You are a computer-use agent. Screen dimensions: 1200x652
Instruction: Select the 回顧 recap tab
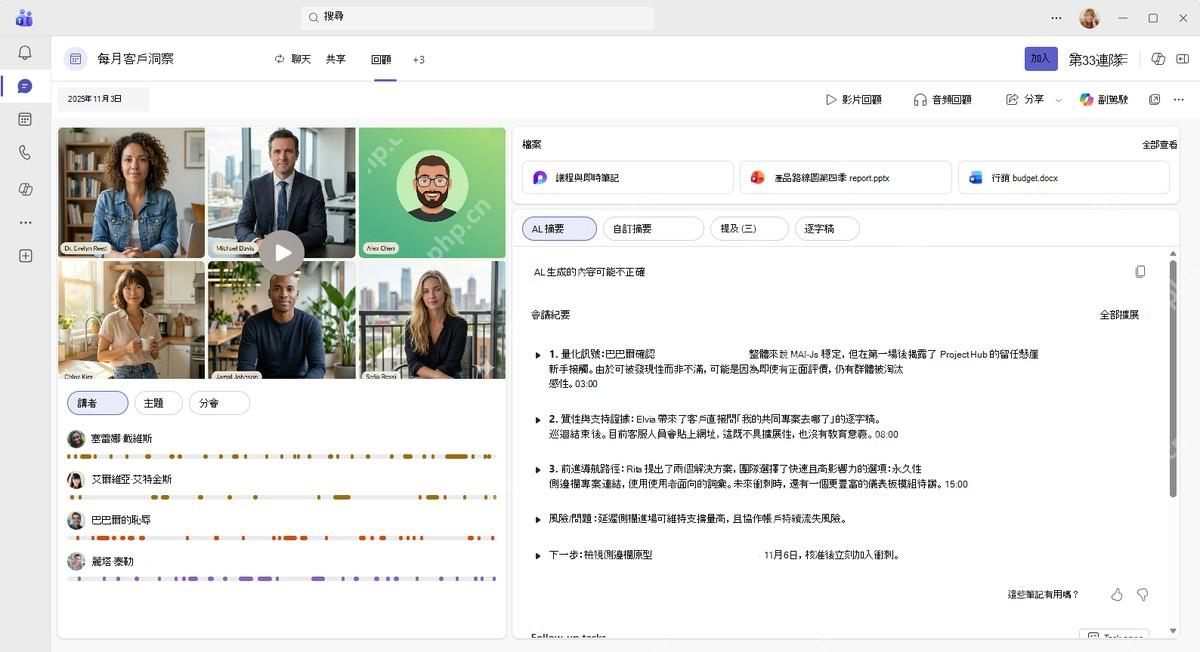coord(381,60)
